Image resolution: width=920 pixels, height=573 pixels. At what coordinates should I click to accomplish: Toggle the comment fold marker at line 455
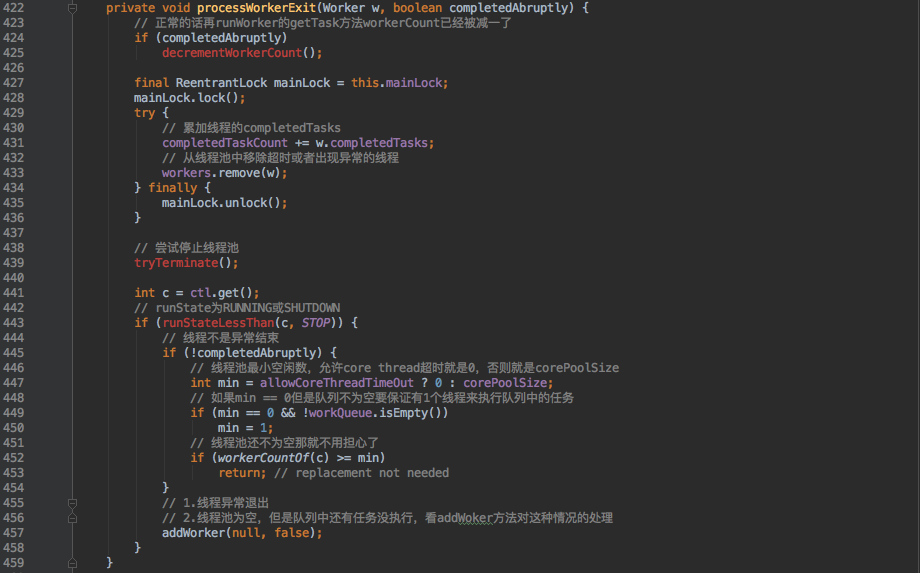click(x=72, y=503)
